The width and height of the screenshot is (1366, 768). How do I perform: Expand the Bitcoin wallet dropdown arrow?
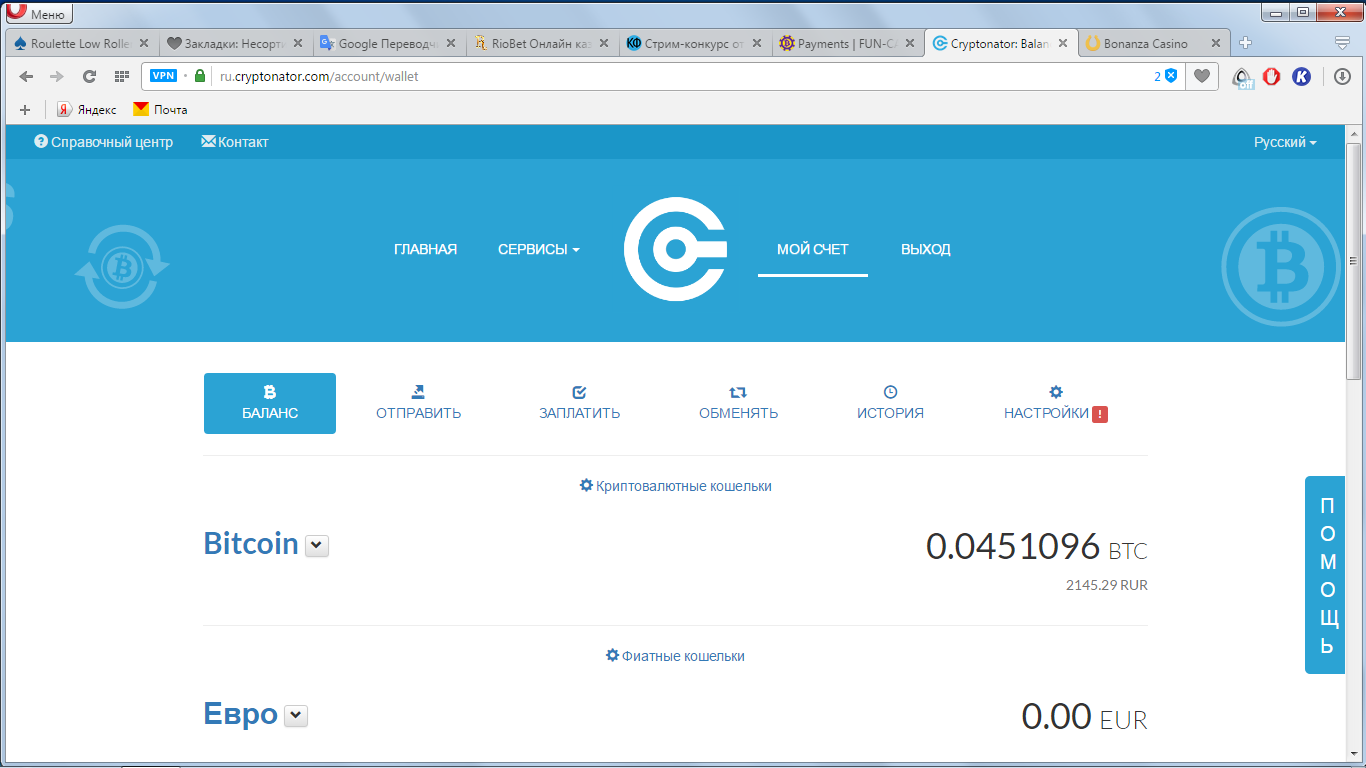click(x=317, y=545)
